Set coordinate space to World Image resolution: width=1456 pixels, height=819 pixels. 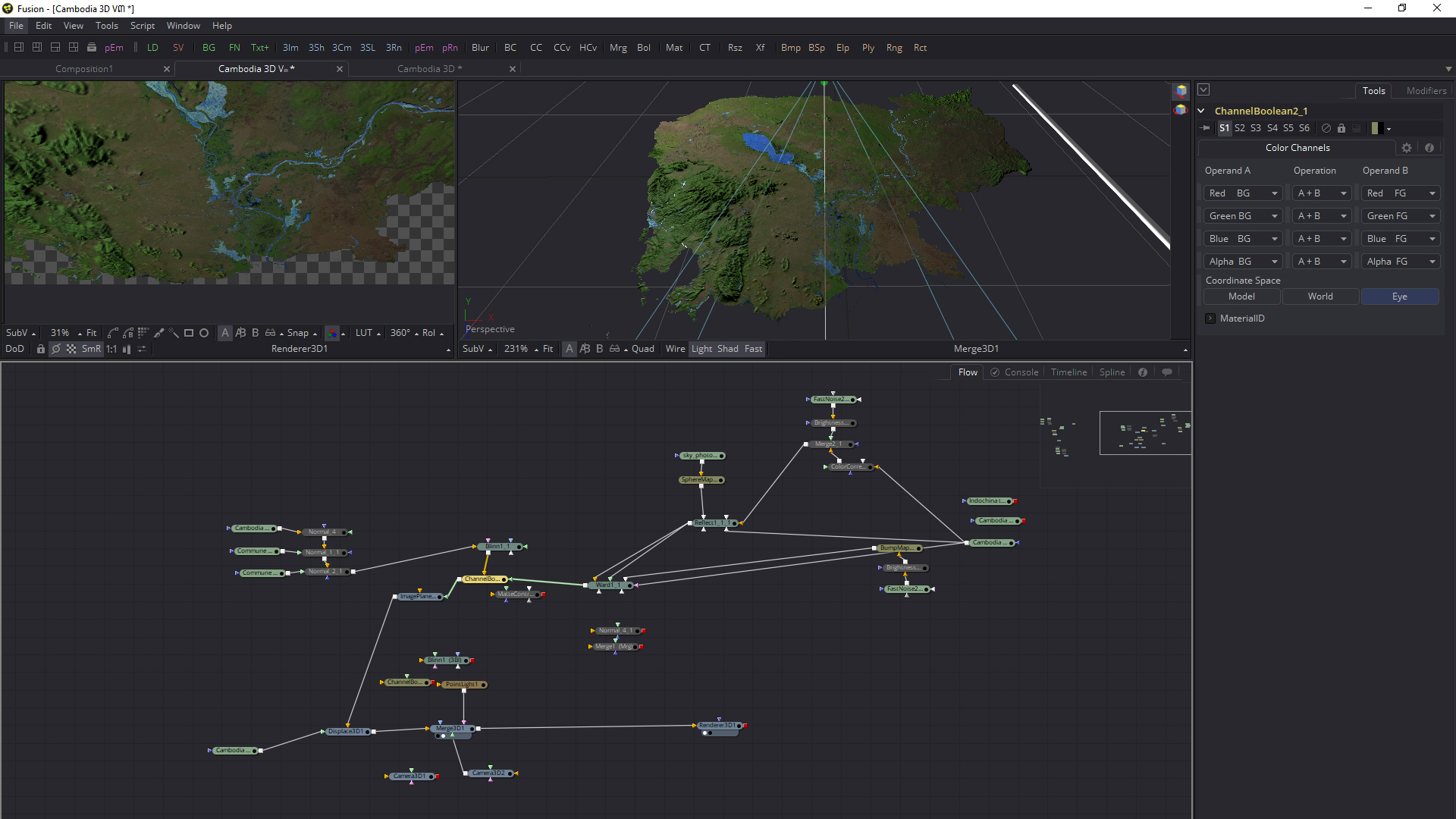coord(1320,297)
